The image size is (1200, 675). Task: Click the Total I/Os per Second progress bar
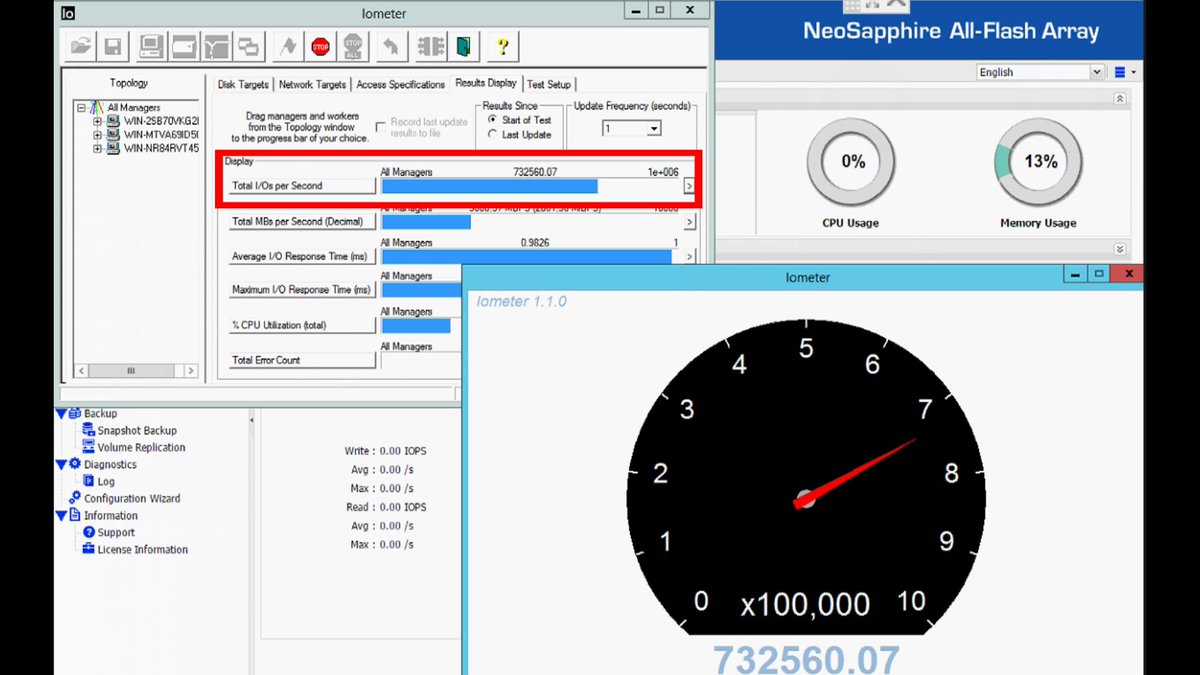point(530,186)
